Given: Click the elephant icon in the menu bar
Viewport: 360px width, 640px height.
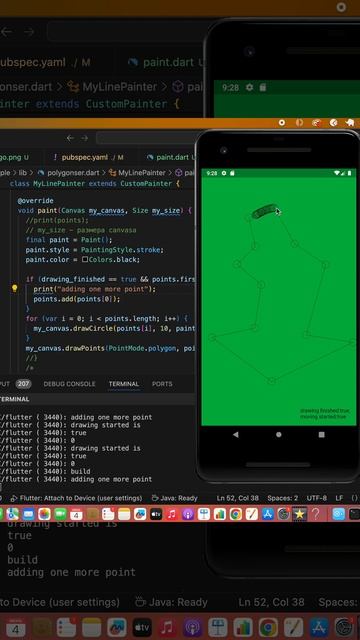Looking at the screenshot, I should click(x=349, y=122).
